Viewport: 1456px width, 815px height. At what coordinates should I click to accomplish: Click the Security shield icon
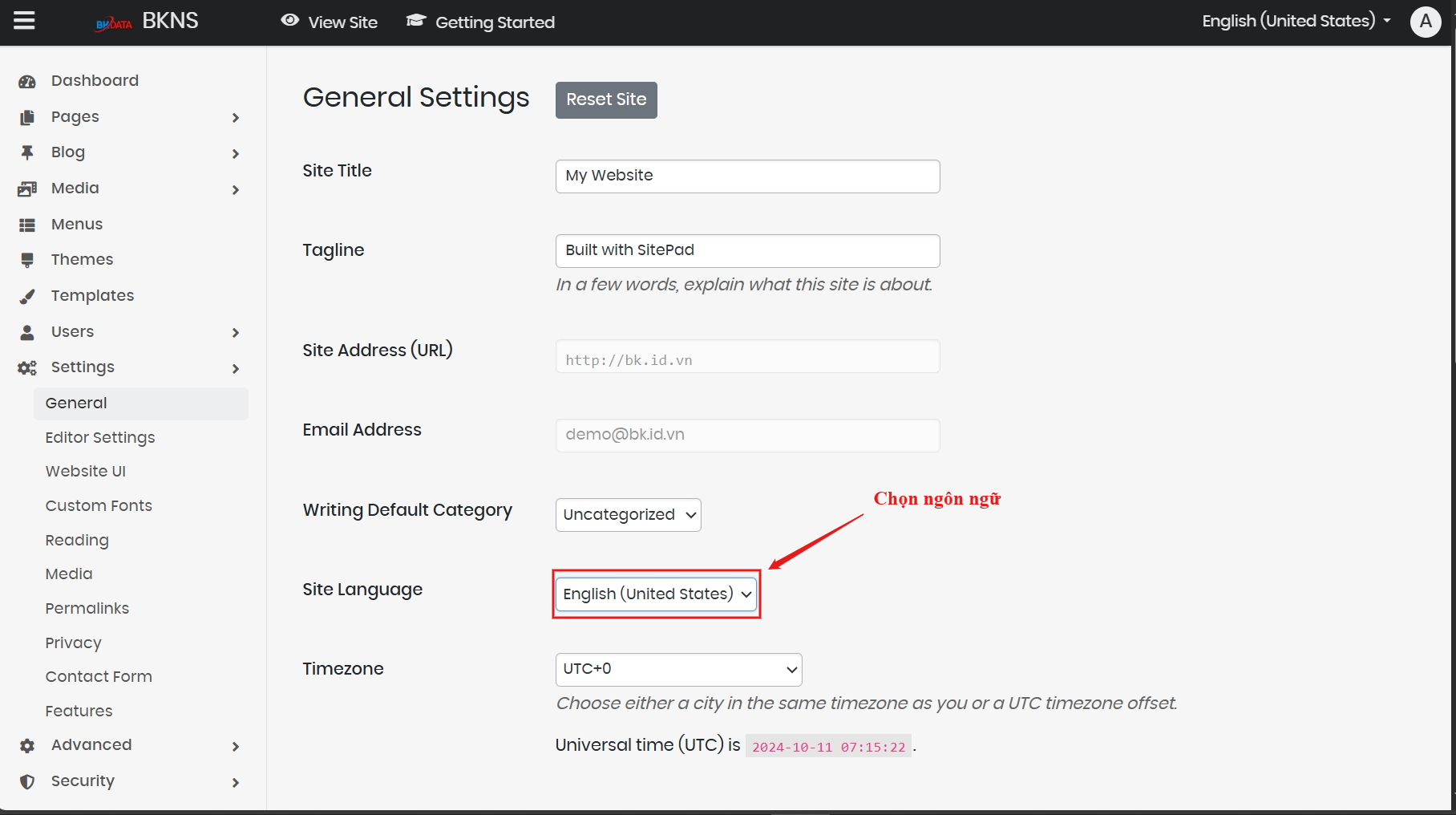point(27,781)
